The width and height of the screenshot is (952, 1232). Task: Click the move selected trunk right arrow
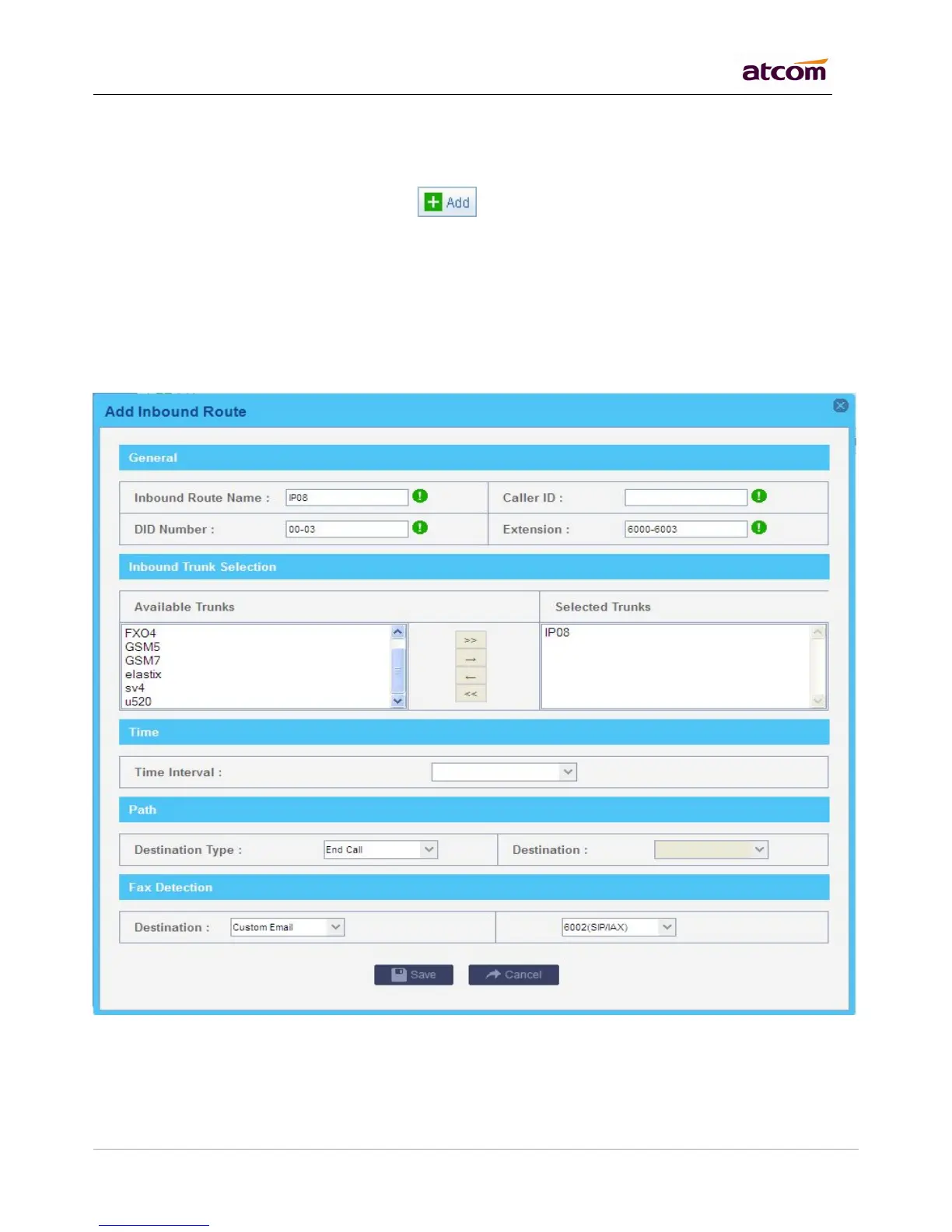click(471, 658)
